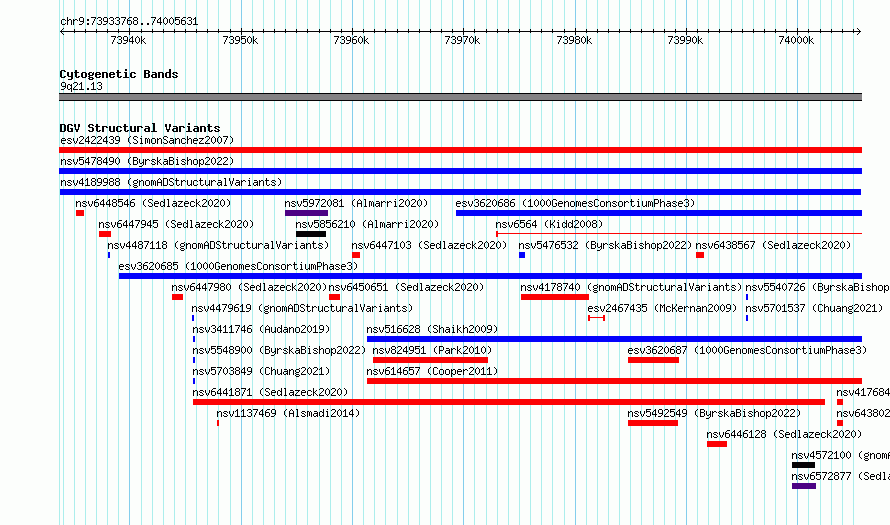Click the thin red nsv6564 Kidd2008 line
This screenshot has width=890, height=525.
click(679, 233)
